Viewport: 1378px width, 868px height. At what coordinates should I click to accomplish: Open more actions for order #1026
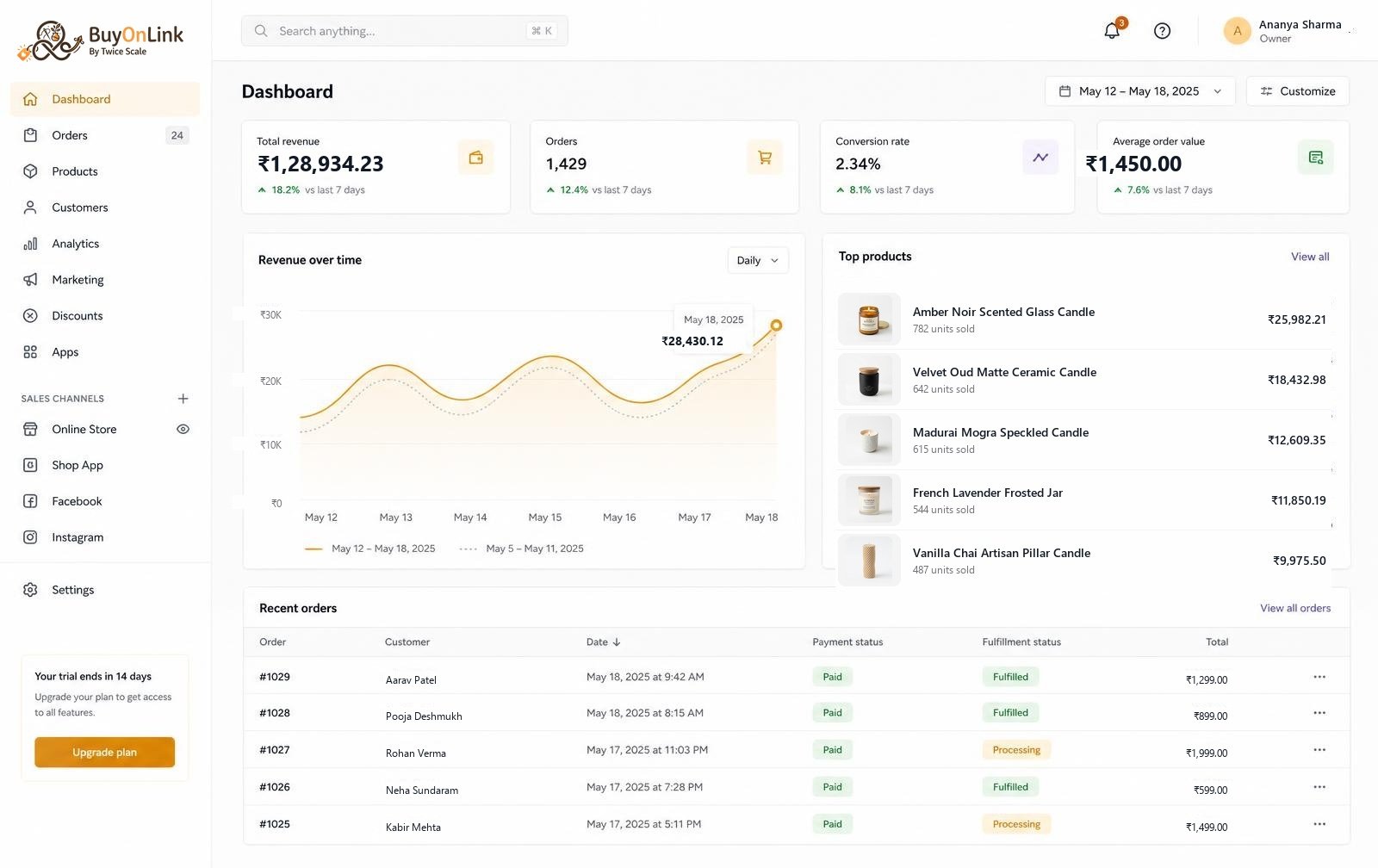pyautogui.click(x=1319, y=787)
